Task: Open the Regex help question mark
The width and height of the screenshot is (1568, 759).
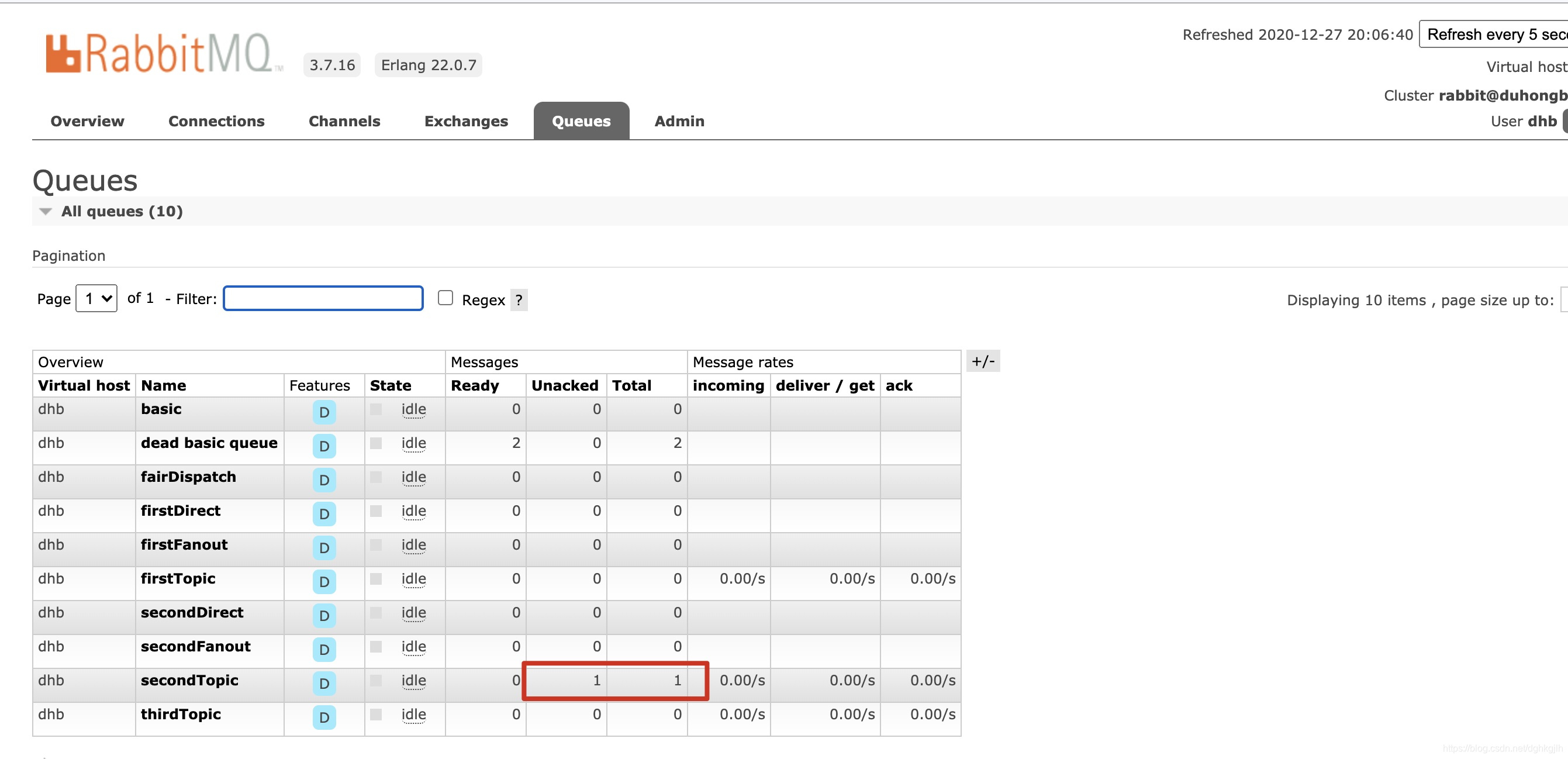Action: (519, 300)
